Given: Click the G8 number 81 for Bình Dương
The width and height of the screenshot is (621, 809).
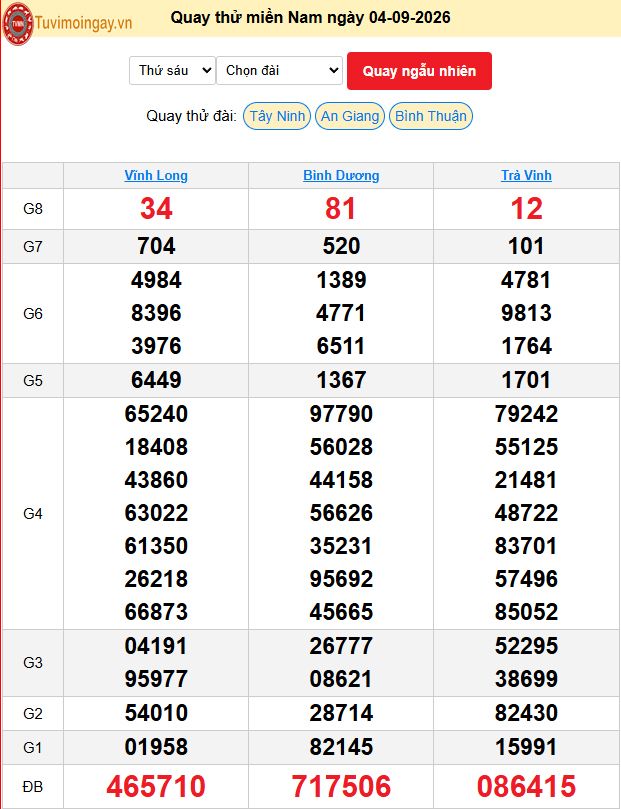Looking at the screenshot, I should click(x=340, y=209).
